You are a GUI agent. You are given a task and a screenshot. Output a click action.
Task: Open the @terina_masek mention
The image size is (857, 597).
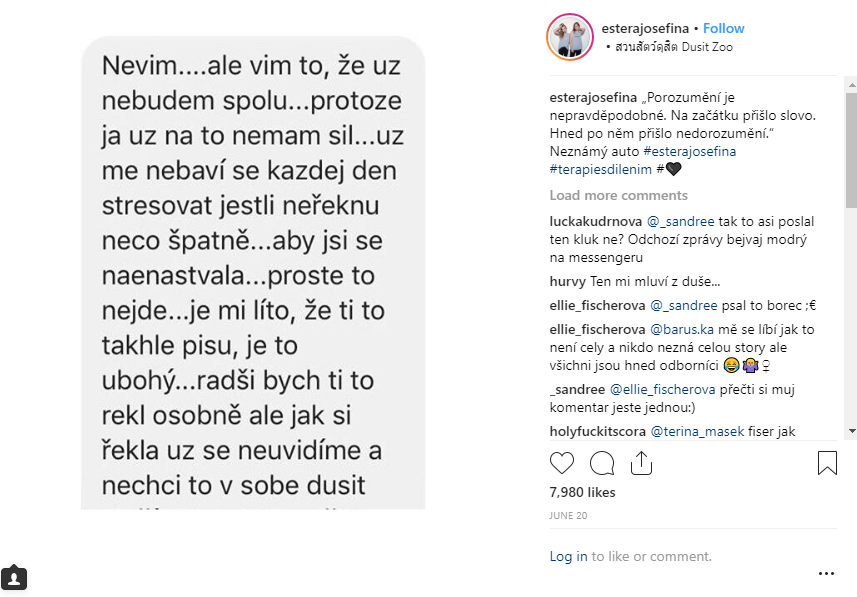pyautogui.click(x=696, y=431)
